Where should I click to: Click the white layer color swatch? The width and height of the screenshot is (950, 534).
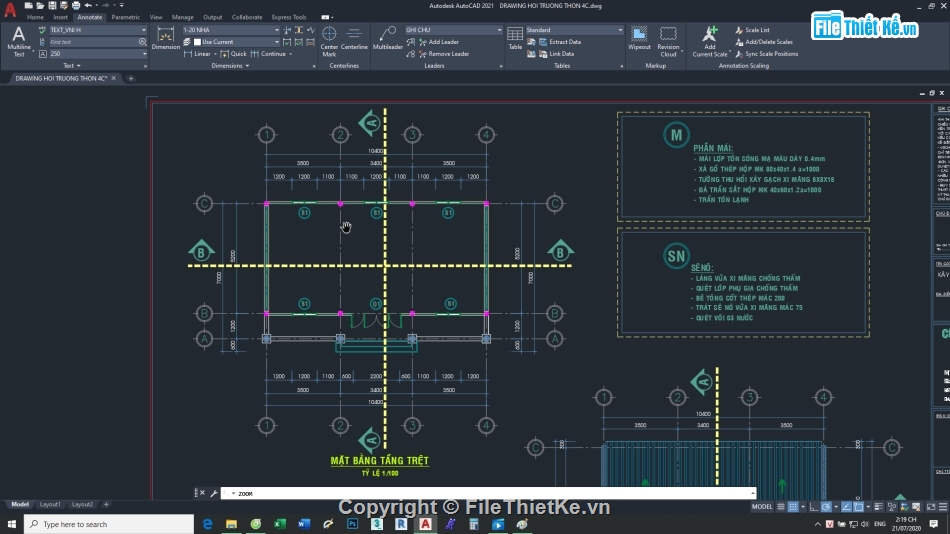click(x=198, y=42)
